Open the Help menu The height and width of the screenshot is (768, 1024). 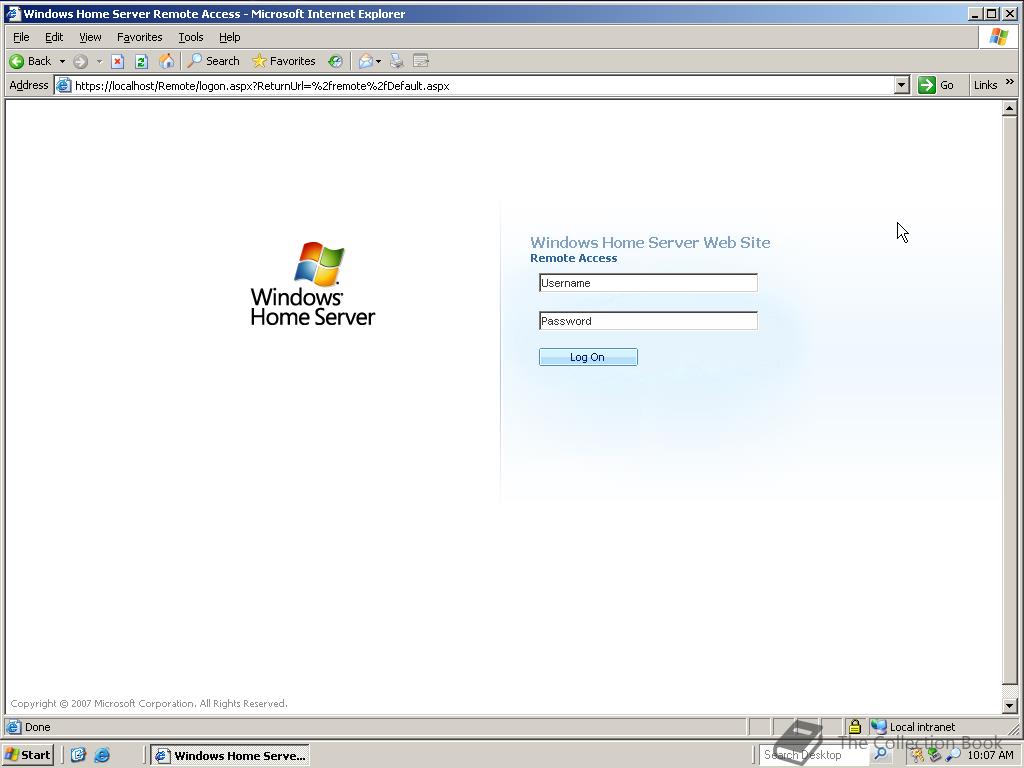click(x=229, y=37)
